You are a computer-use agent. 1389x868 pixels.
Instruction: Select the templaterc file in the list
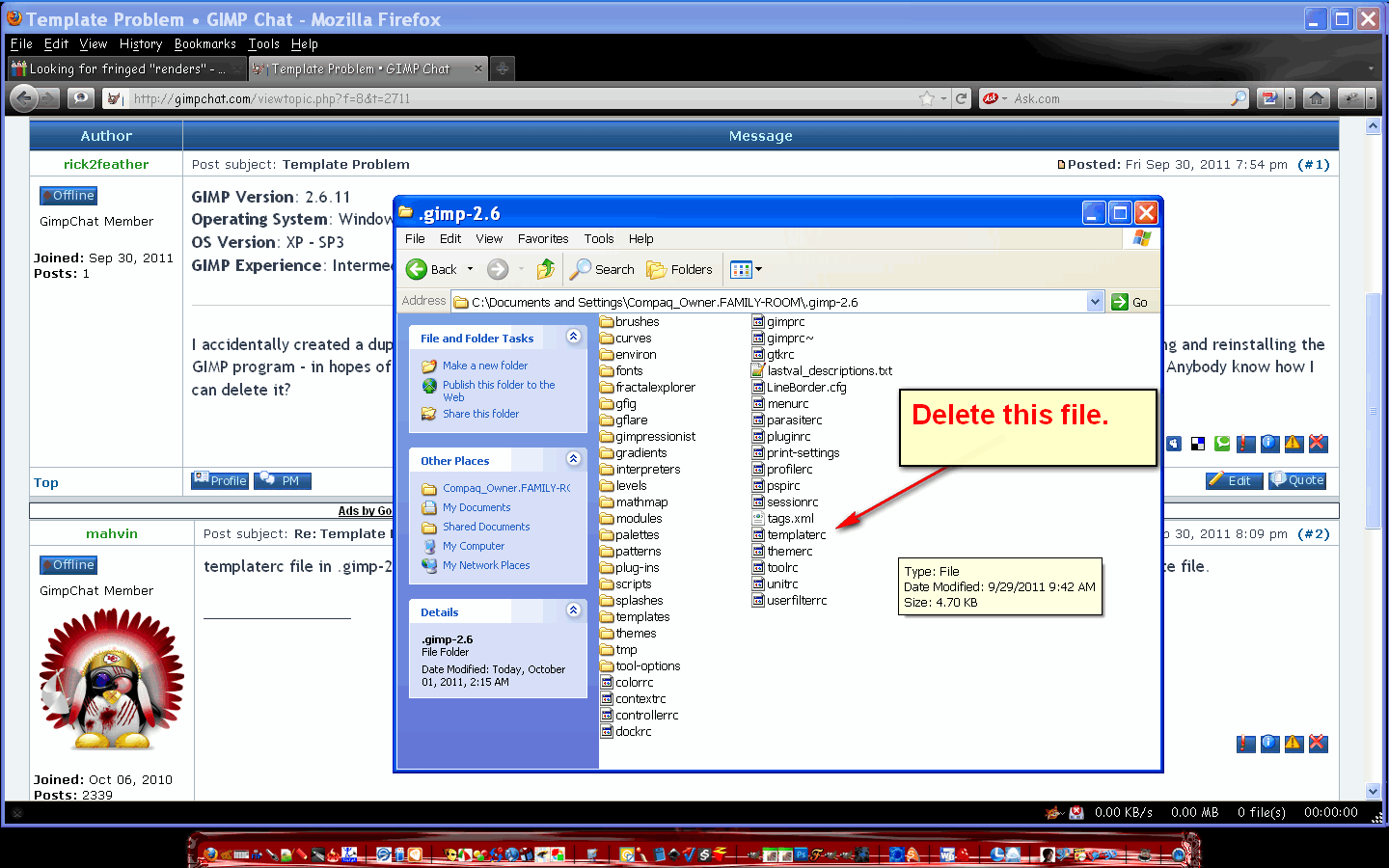[789, 534]
